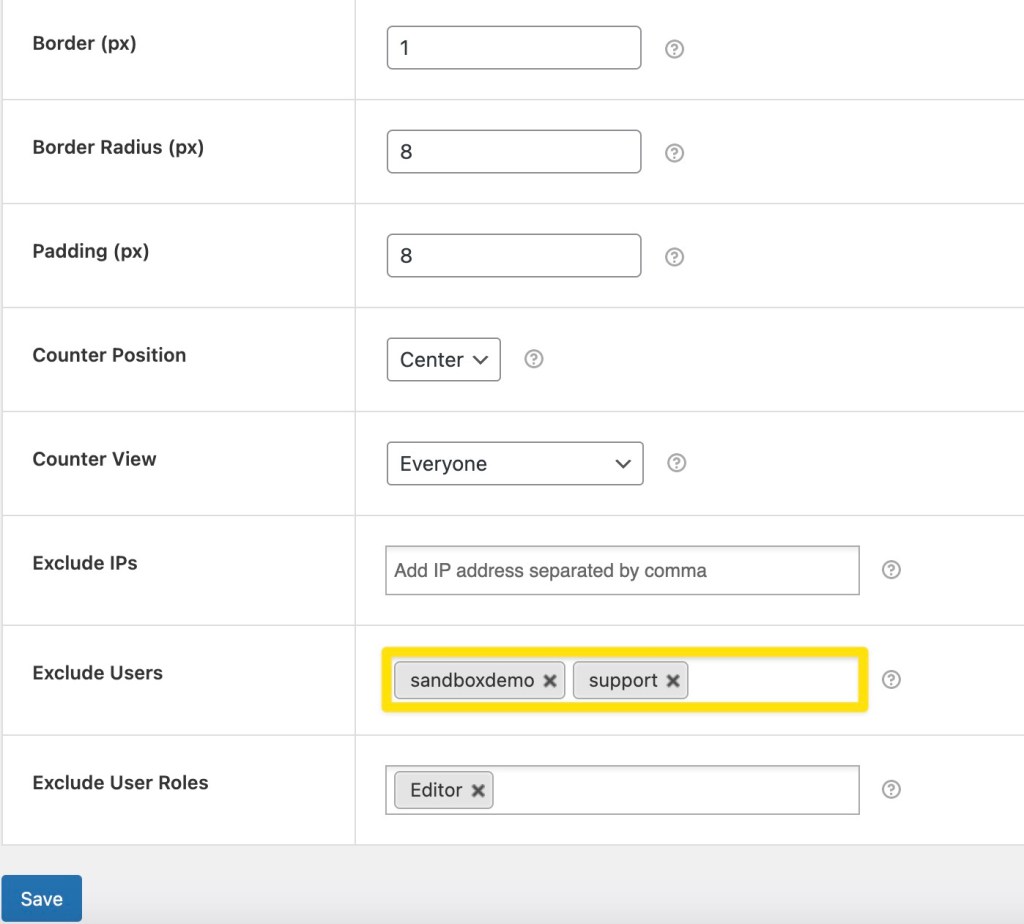Click help icon for Exclude IPs
Viewport: 1024px width, 924px height.
891,569
